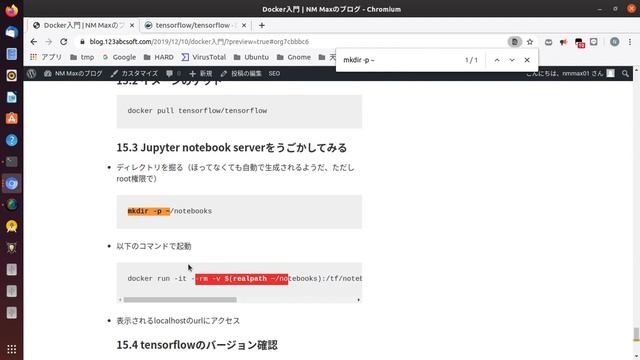The image size is (640, 360).
Task: Reload the current page
Action: pos(64,42)
